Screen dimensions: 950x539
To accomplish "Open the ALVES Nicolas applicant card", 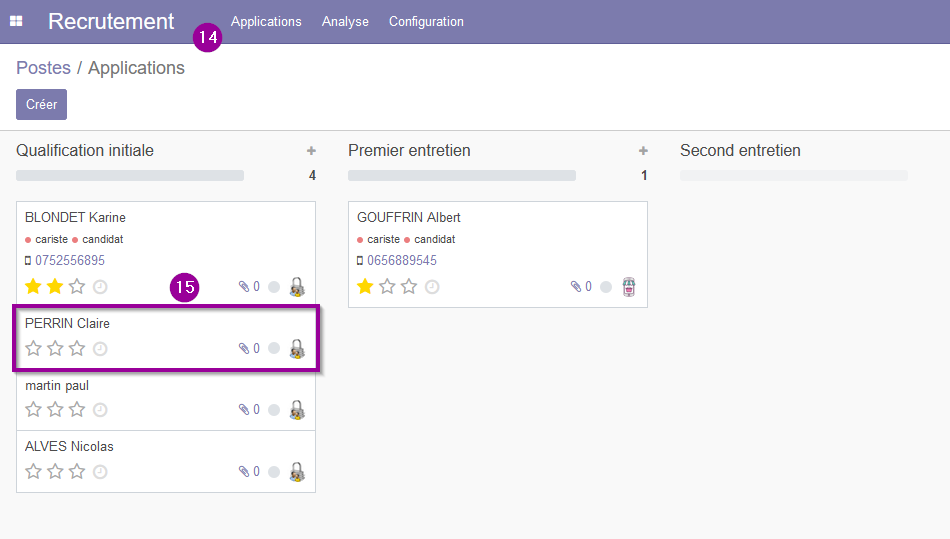I will pyautogui.click(x=166, y=461).
